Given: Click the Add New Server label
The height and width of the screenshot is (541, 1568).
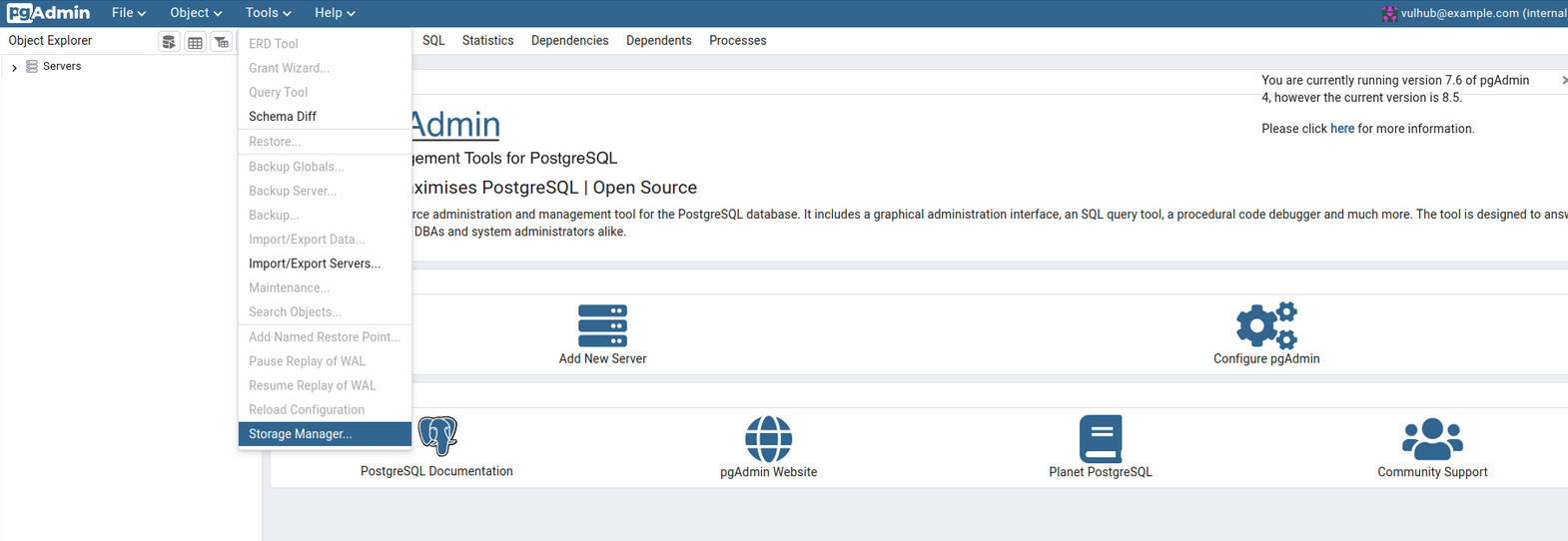Looking at the screenshot, I should click(602, 359).
